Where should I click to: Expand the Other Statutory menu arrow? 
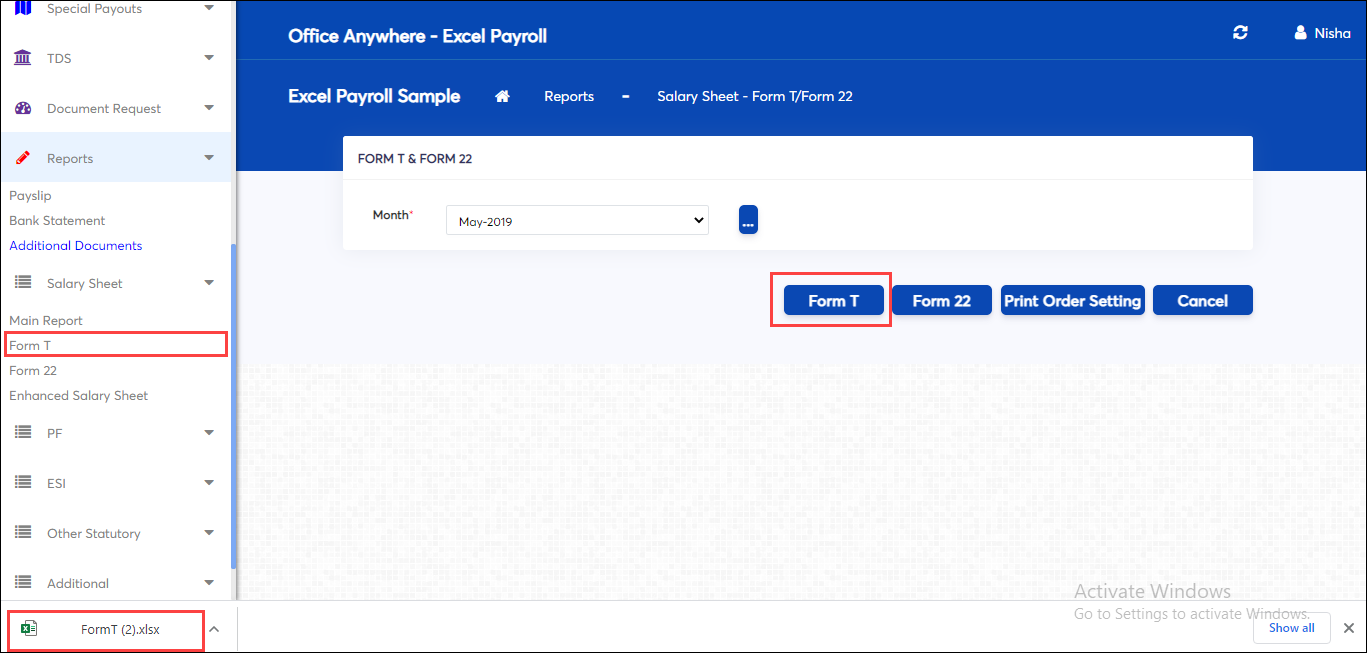coord(209,533)
